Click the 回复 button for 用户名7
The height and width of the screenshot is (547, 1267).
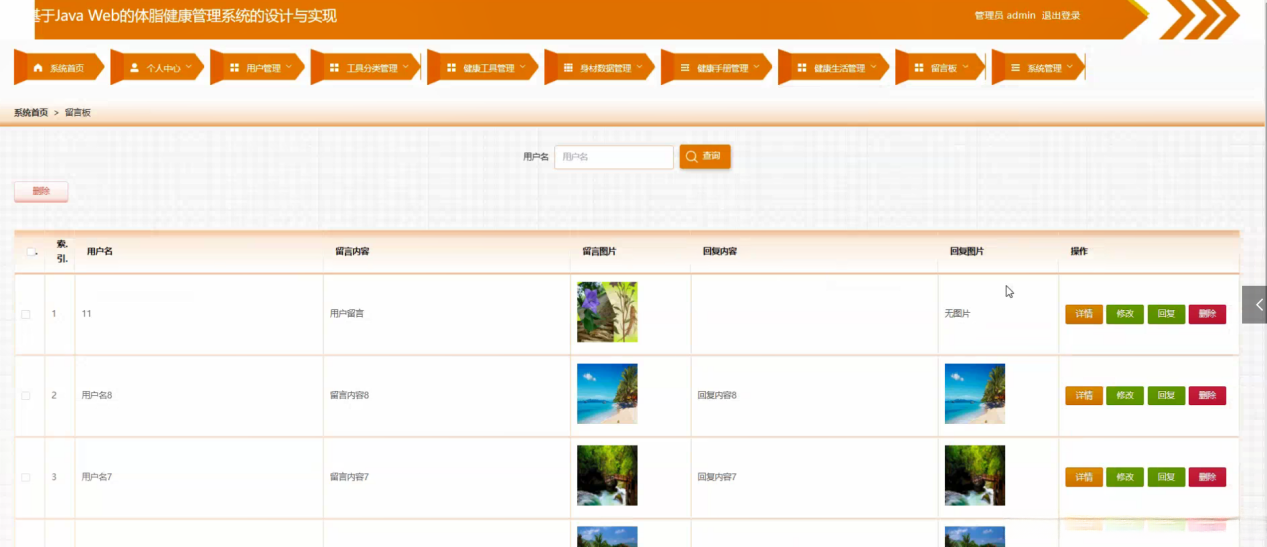(1166, 478)
